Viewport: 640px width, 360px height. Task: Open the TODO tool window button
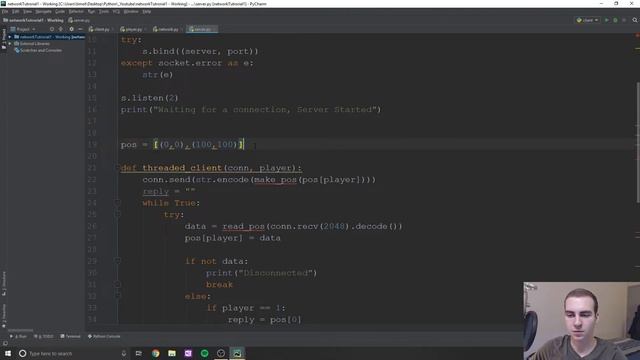(44, 336)
